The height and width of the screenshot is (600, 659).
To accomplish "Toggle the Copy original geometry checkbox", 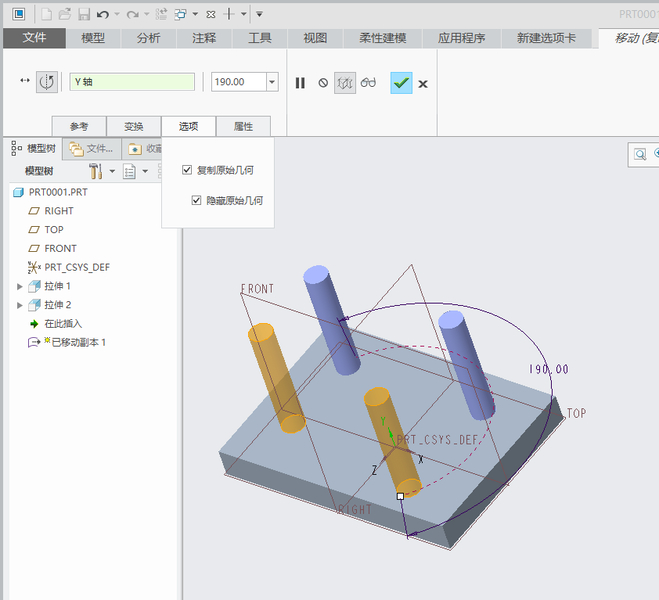I will 187,170.
